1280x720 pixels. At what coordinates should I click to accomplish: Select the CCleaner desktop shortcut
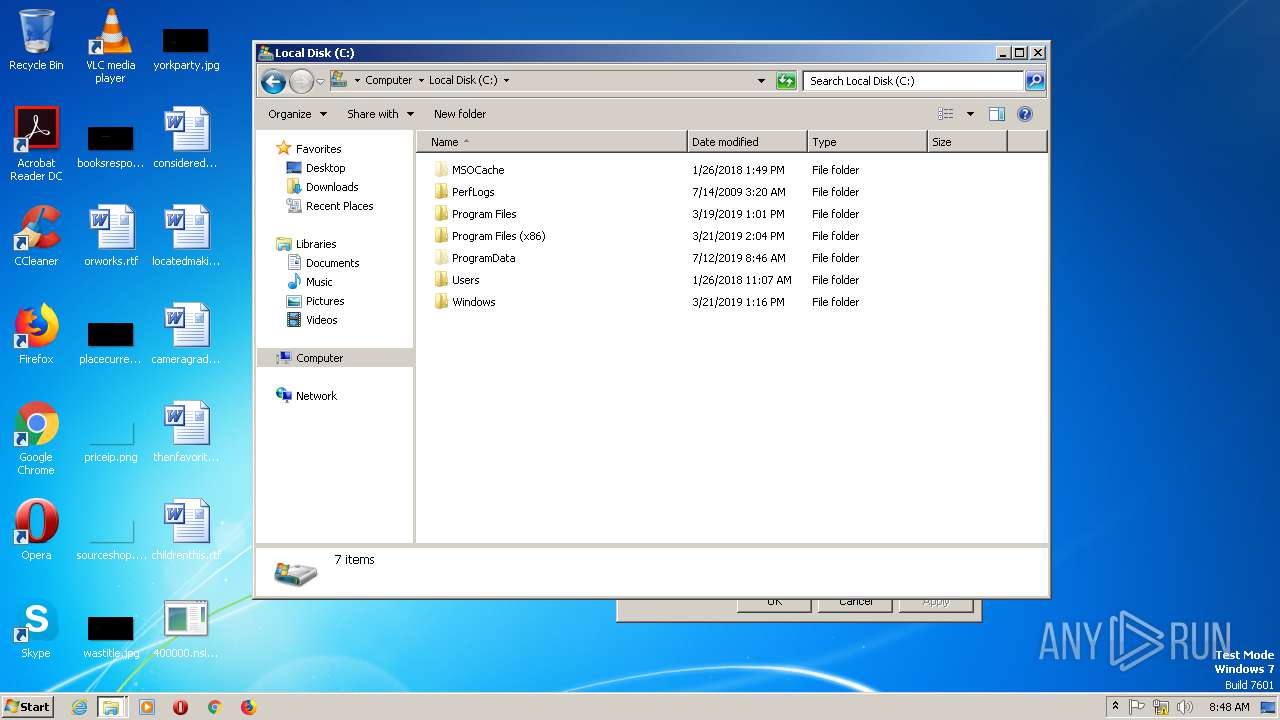tap(36, 236)
